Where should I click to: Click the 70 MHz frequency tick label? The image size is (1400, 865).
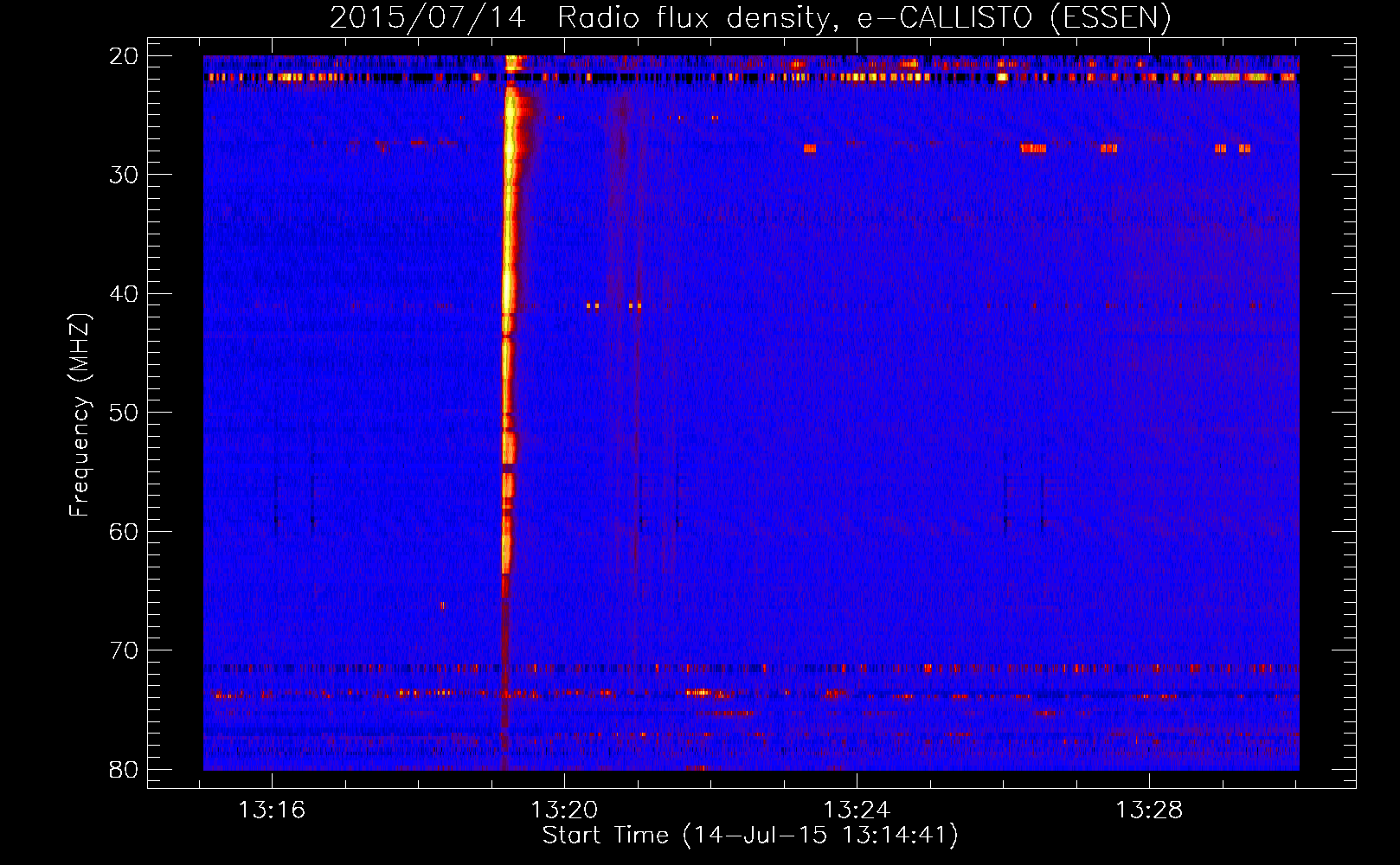click(124, 650)
